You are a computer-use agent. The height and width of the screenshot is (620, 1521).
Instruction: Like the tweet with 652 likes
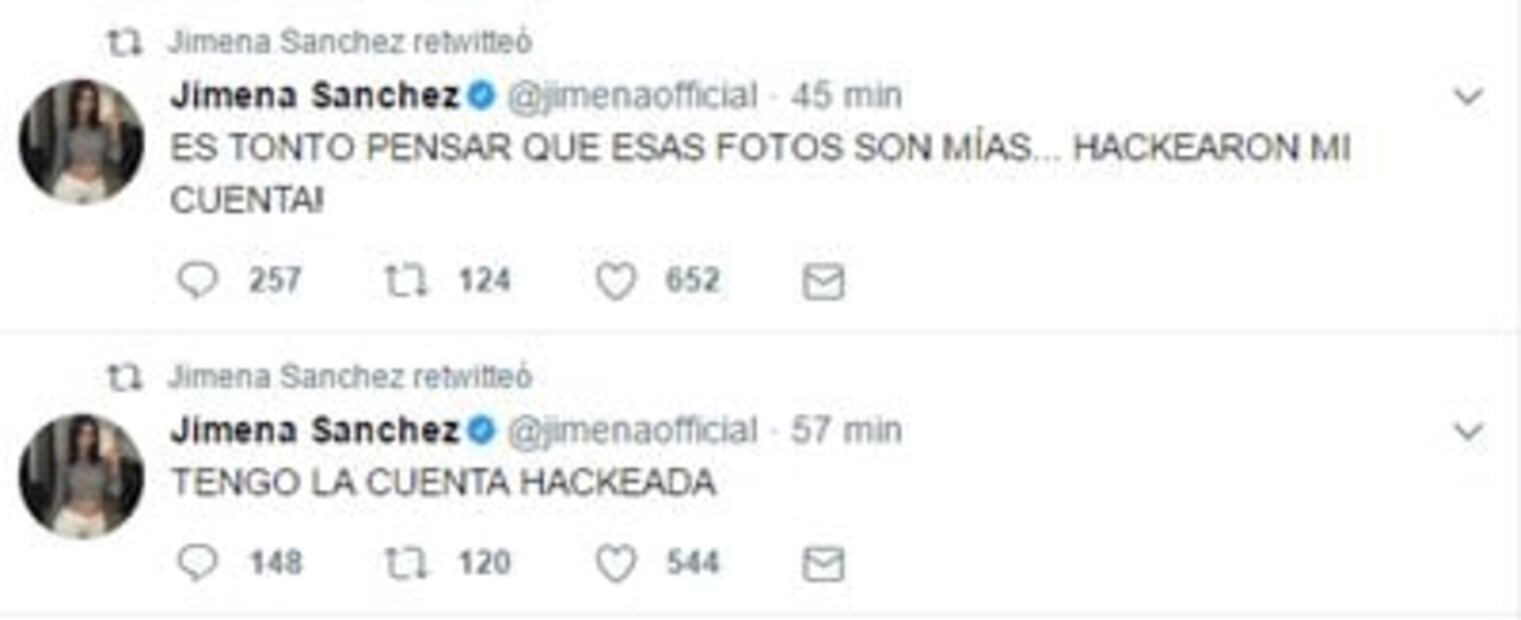pyautogui.click(x=616, y=282)
